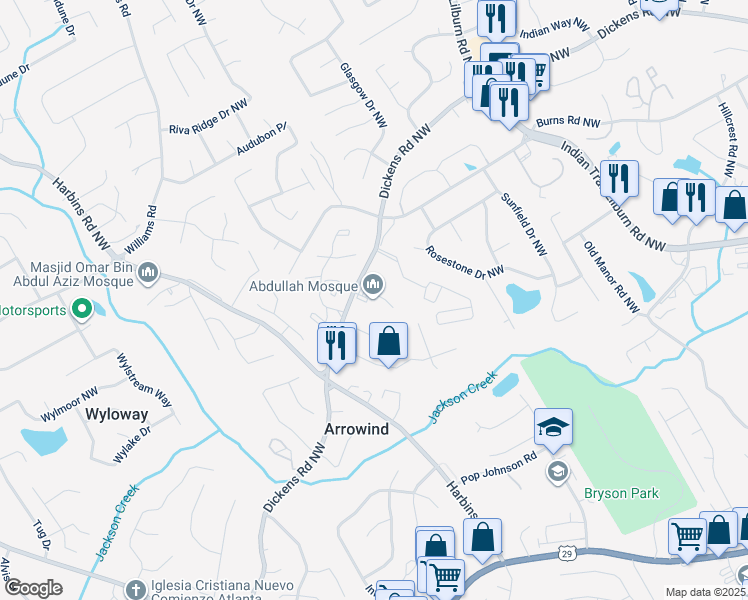Select the Masjid Omar Bin Abdul Aziz Mosque pin
The height and width of the screenshot is (600, 748).
(148, 273)
